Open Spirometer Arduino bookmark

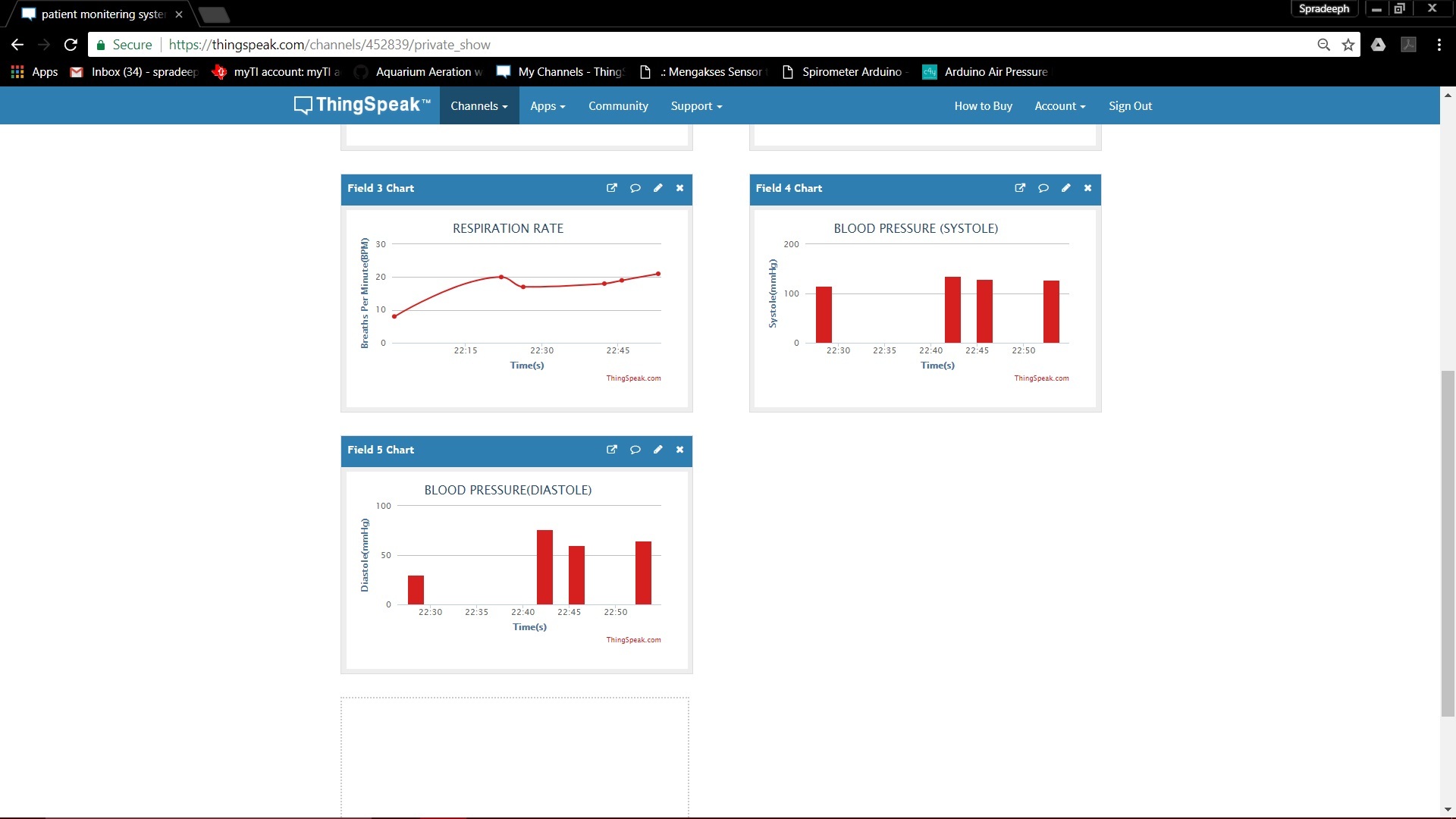846,72
